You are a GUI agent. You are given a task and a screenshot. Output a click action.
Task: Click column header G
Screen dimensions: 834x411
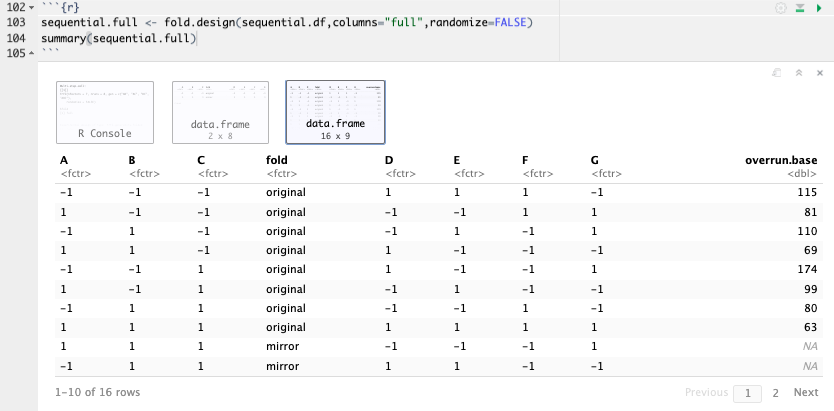click(x=594, y=160)
